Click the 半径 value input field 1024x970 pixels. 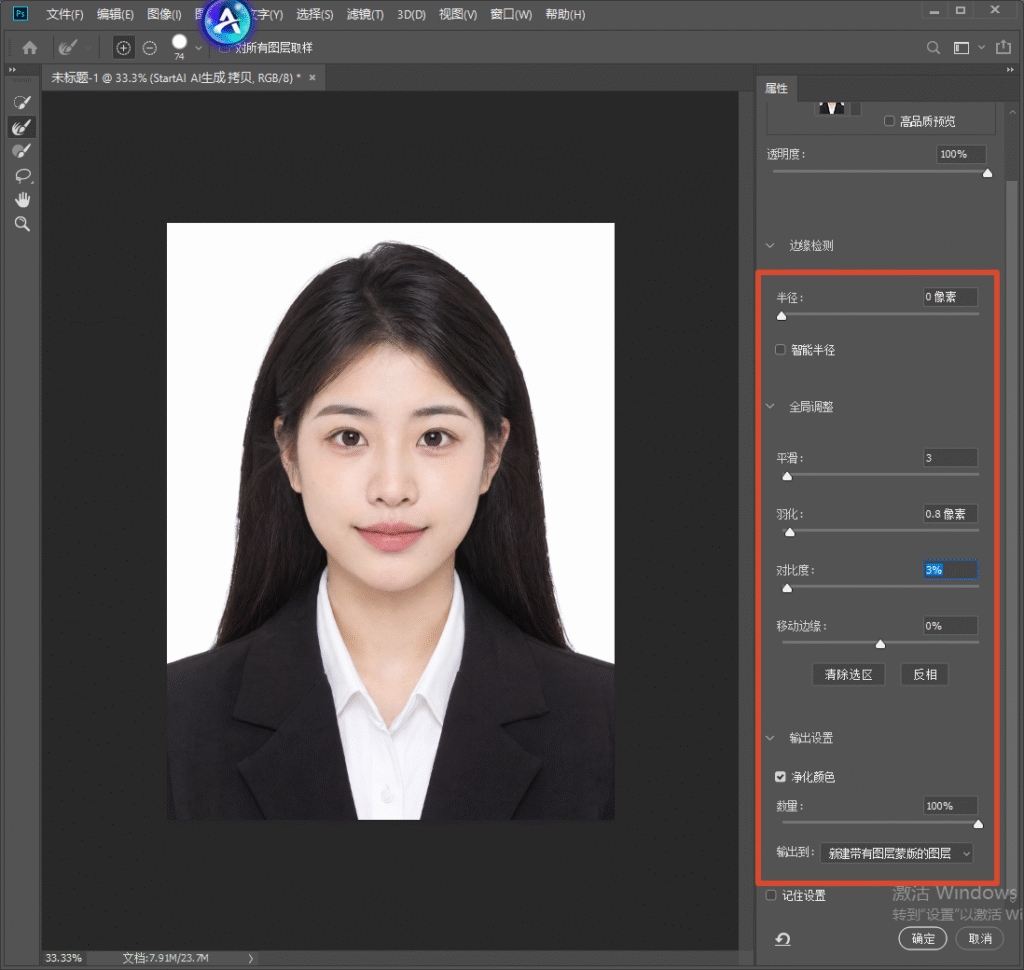pos(950,297)
